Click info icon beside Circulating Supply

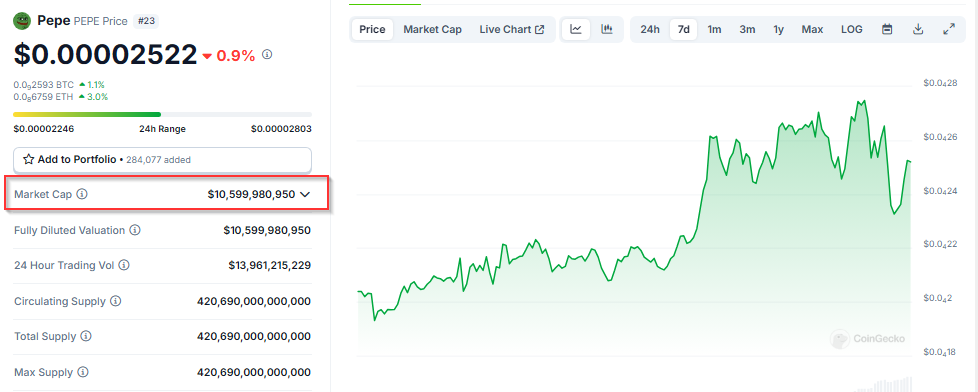point(115,301)
